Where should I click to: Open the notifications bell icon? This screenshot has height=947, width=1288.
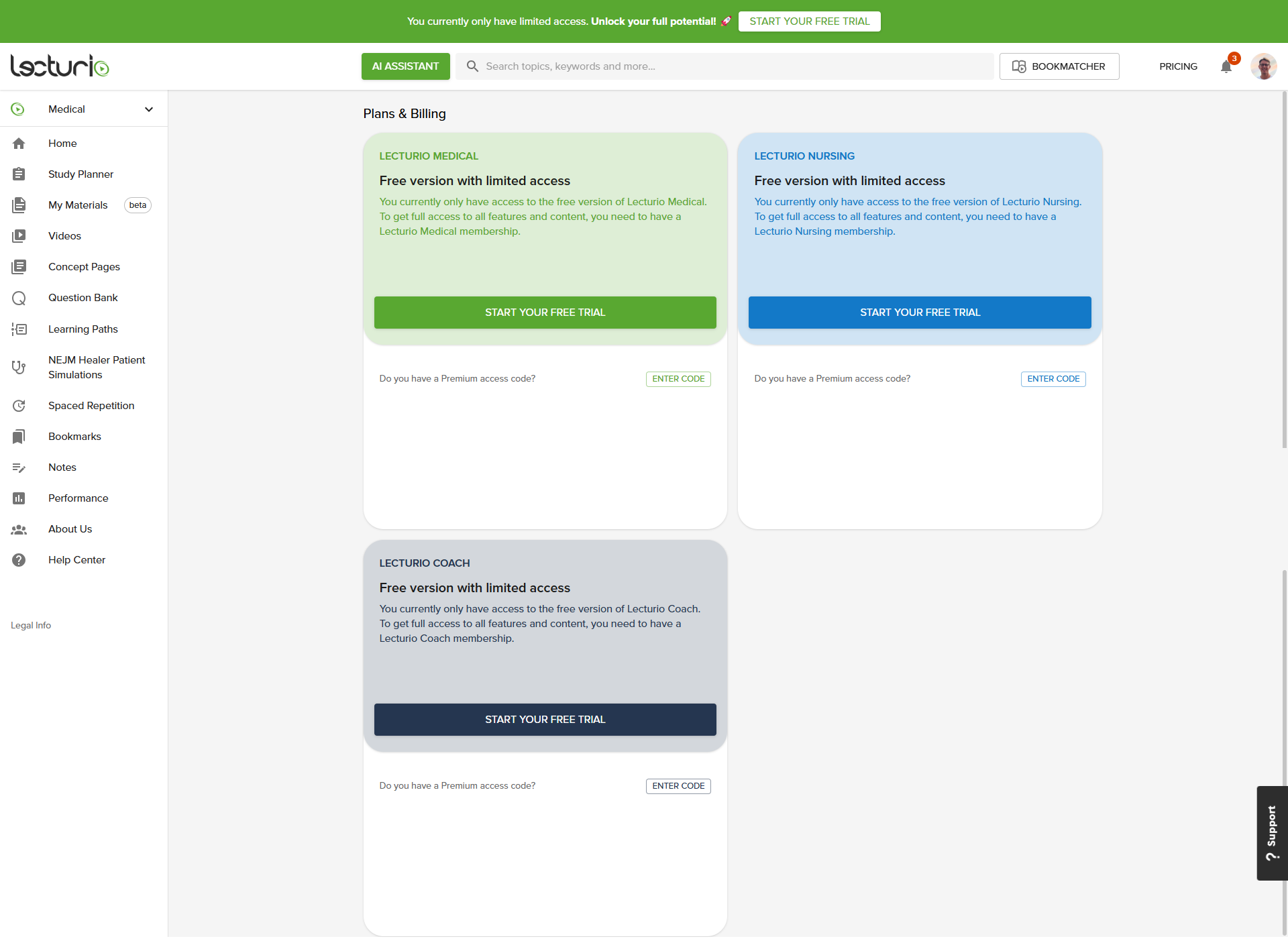pos(1226,66)
